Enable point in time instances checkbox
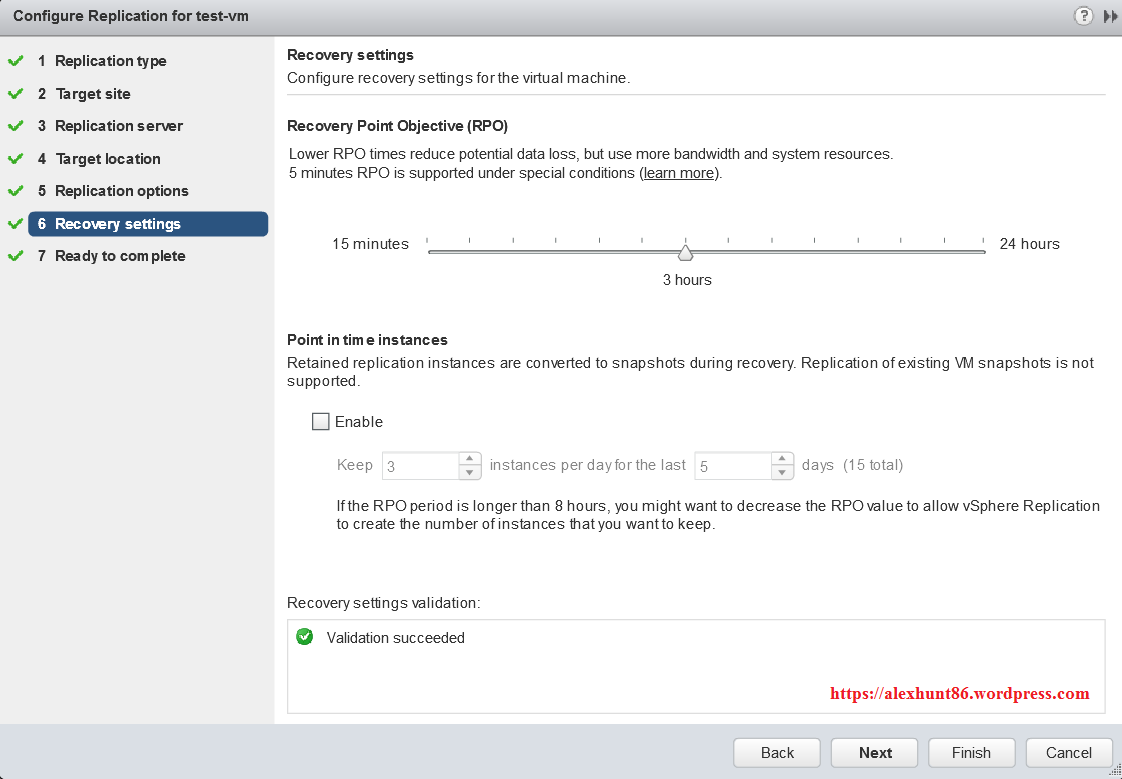The height and width of the screenshot is (779, 1122). point(321,422)
